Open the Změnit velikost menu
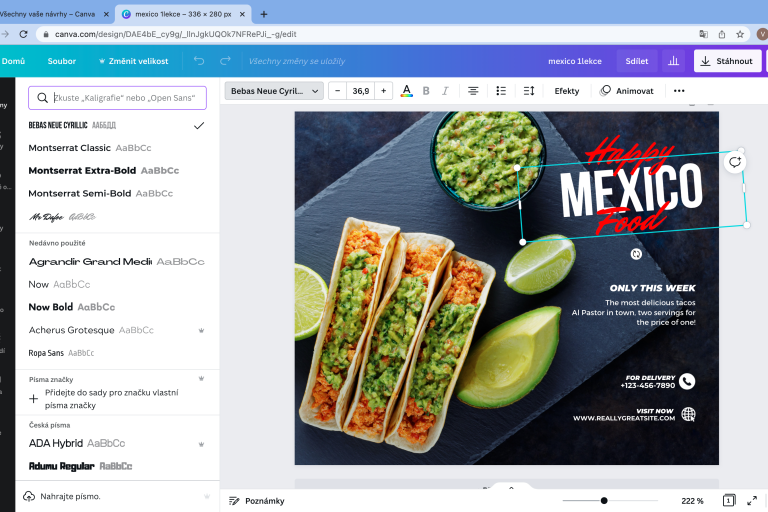The height and width of the screenshot is (512, 768). click(x=134, y=61)
